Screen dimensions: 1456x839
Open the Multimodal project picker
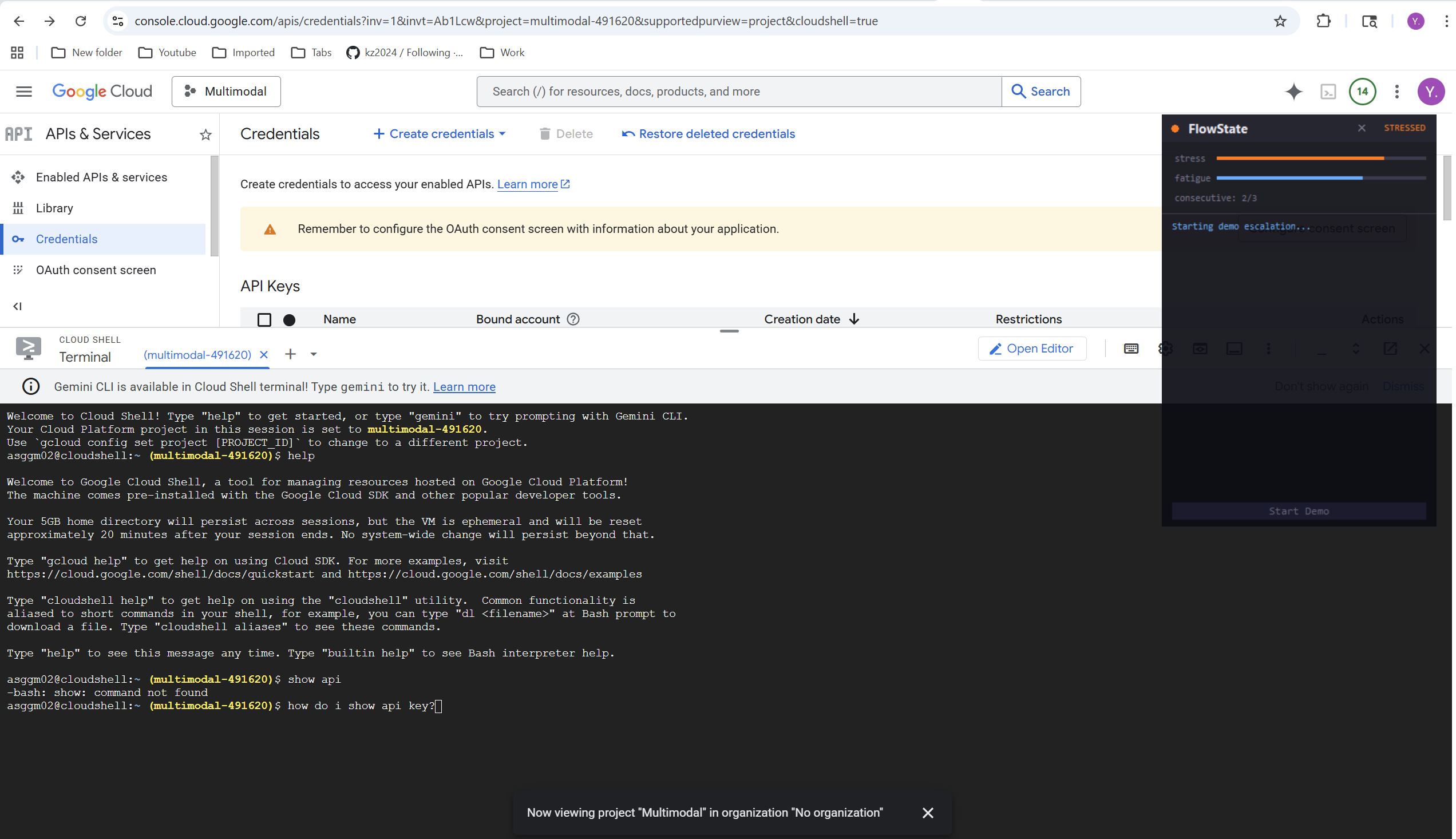[227, 92]
